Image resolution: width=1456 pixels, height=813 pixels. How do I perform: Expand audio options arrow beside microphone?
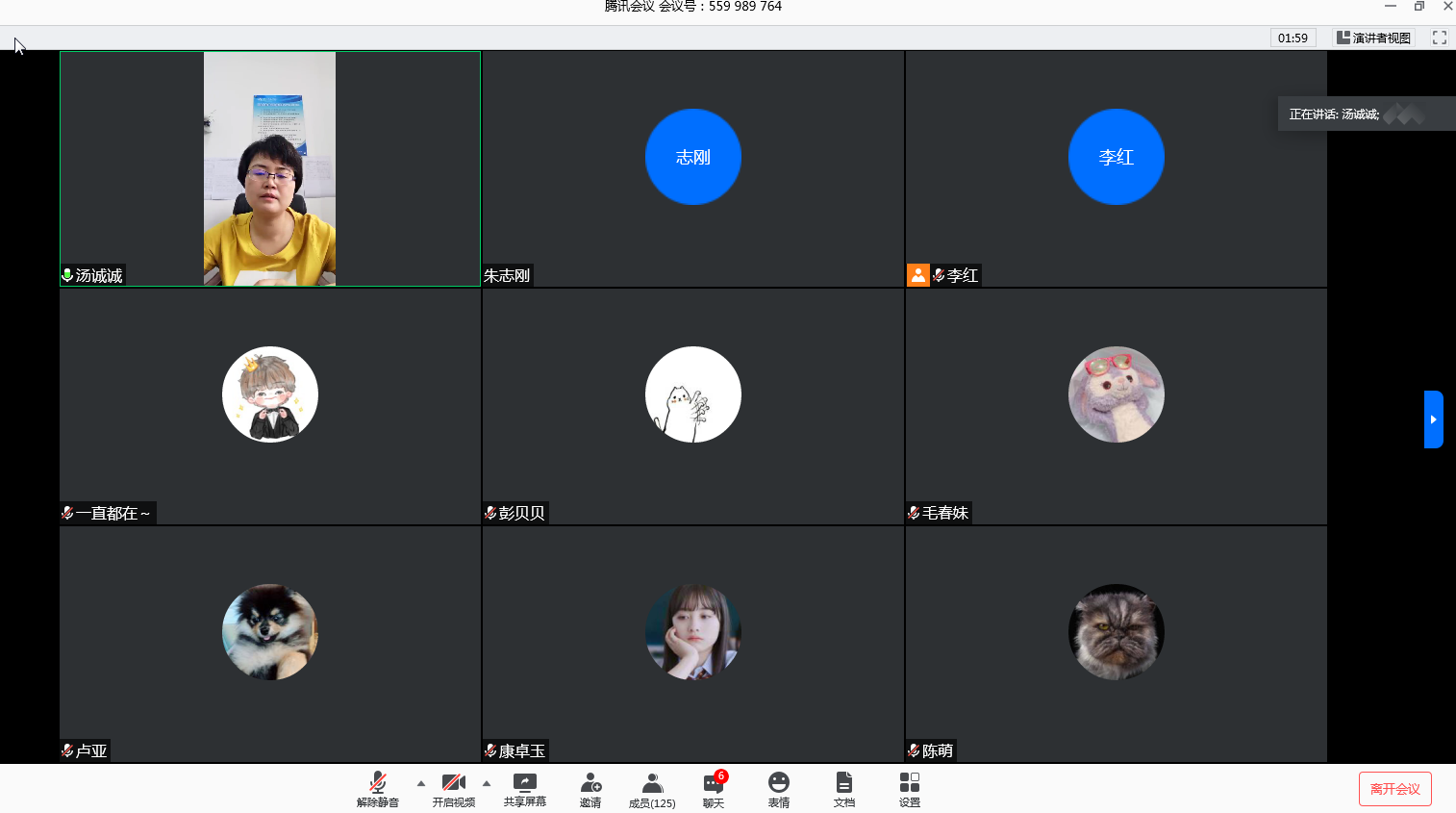pos(421,783)
